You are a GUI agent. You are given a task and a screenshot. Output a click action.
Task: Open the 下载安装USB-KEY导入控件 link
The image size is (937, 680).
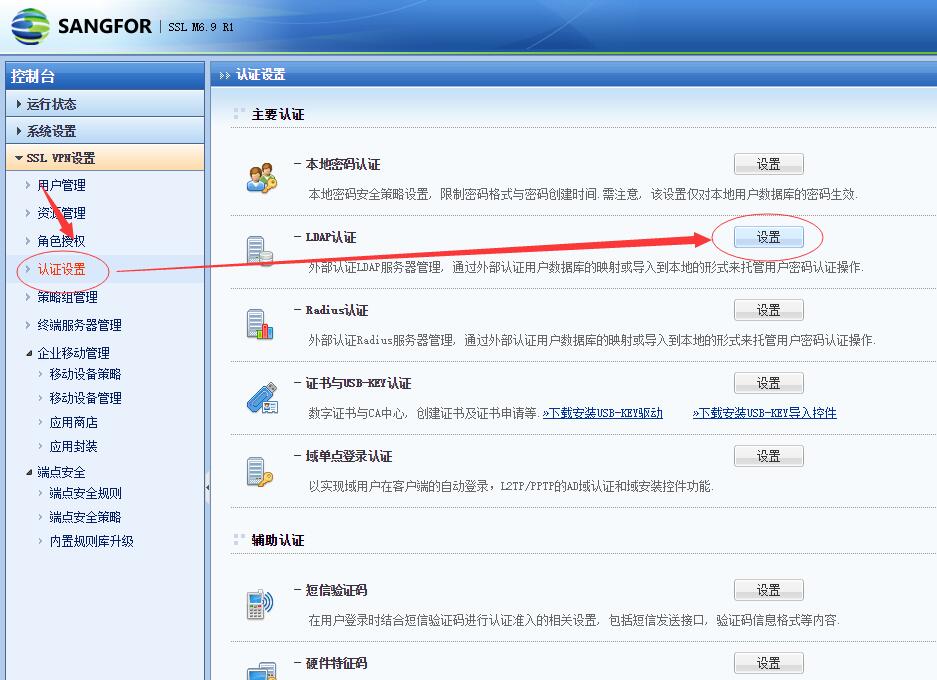point(764,413)
